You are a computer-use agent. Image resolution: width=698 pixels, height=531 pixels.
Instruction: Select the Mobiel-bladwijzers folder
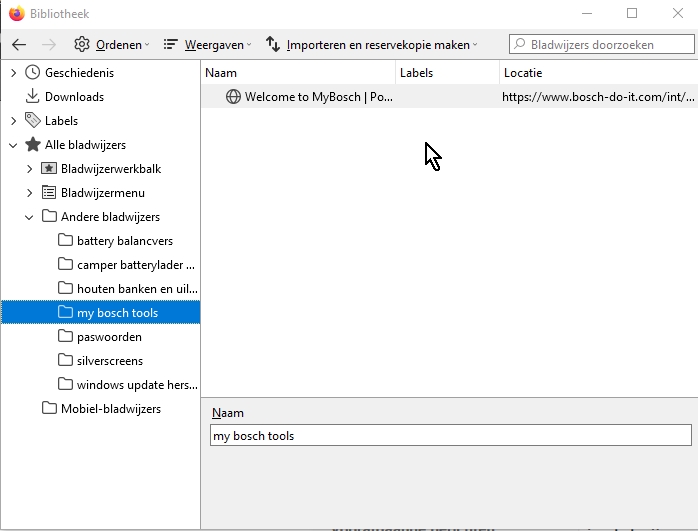[x=110, y=409]
